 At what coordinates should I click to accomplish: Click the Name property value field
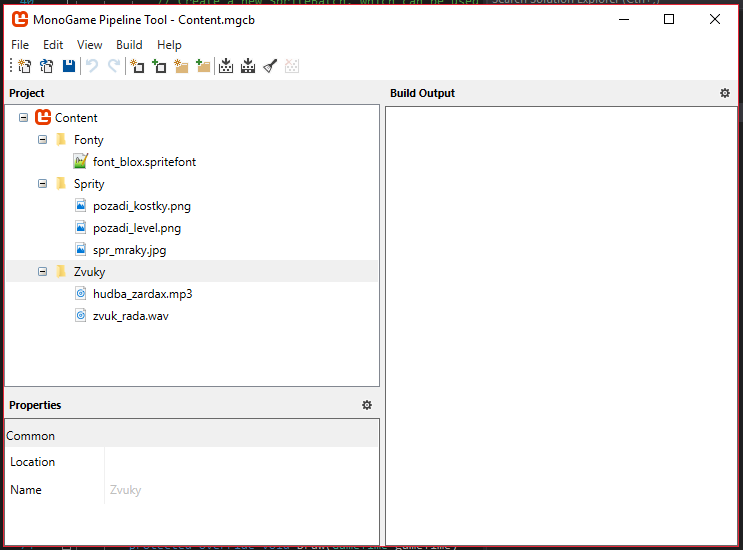coord(240,490)
